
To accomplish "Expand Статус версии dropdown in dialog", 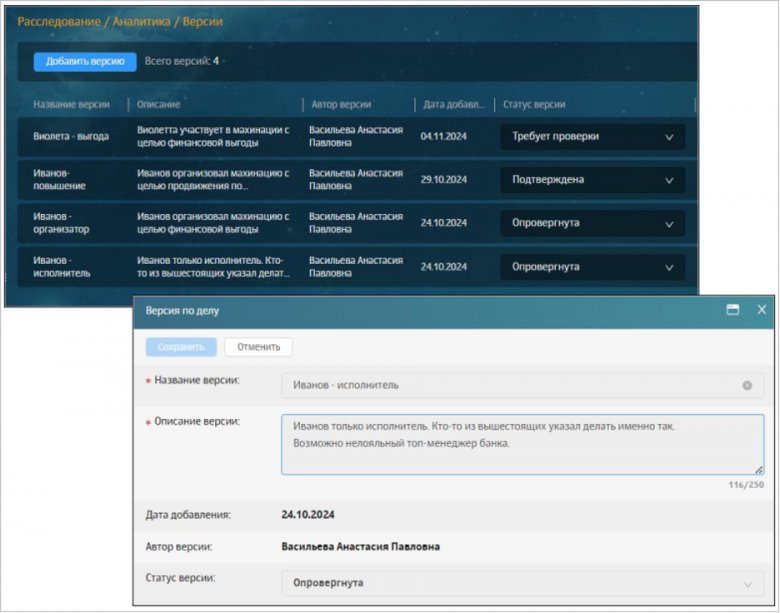I will pyautogui.click(x=522, y=583).
